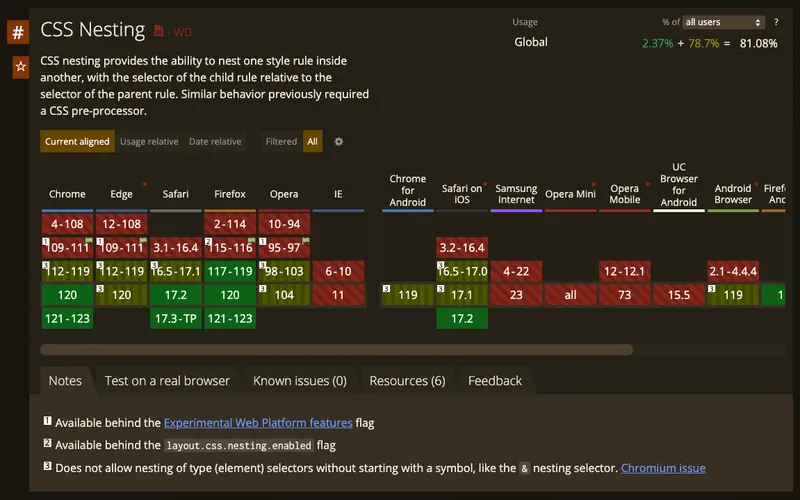The width and height of the screenshot is (800, 500).
Task: Select Safari 3.1-16.4 cell
Action: coord(176,247)
